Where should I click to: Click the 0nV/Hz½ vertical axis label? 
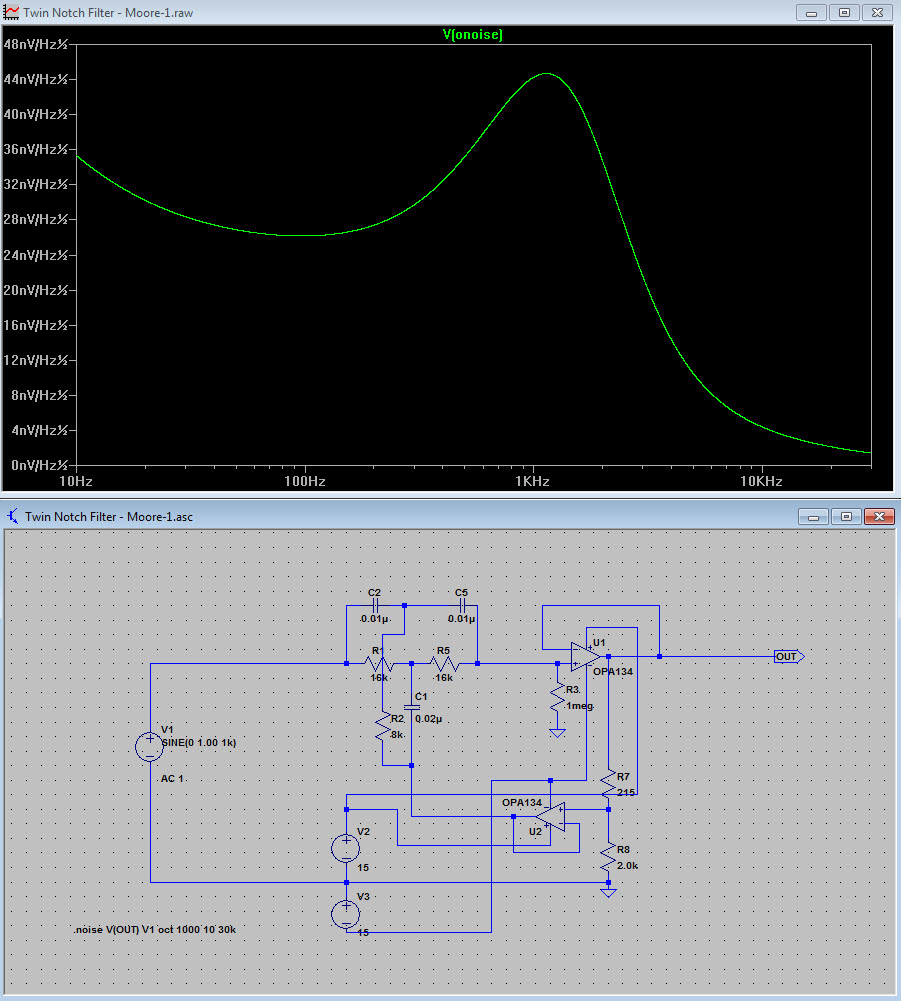click(40, 465)
